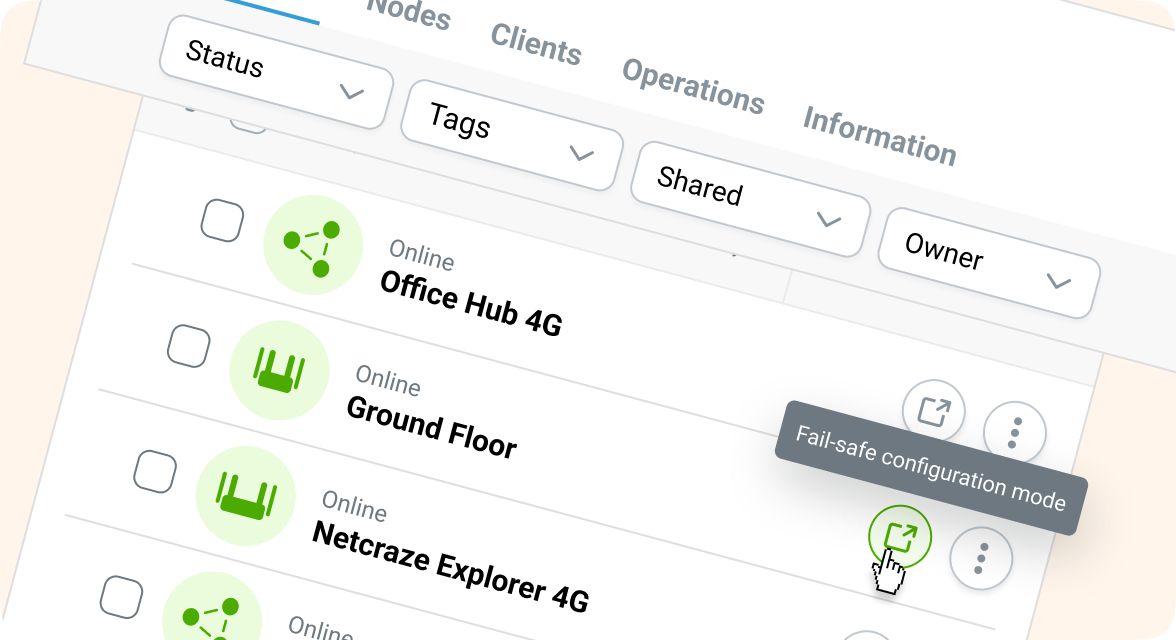Click Online status above Netcraze Explorer 4G
This screenshot has height=640, width=1176.
355,506
